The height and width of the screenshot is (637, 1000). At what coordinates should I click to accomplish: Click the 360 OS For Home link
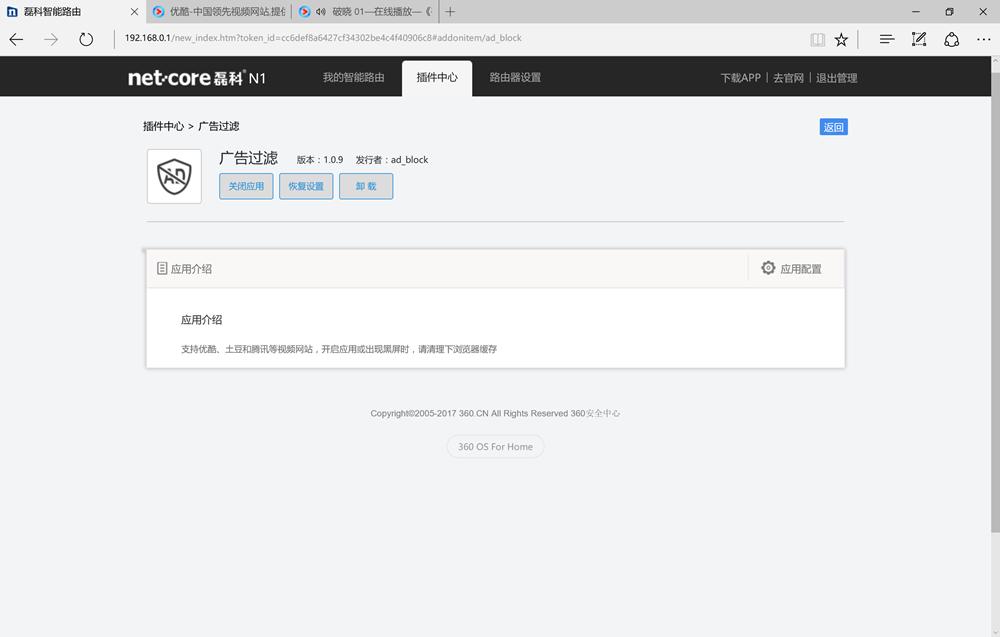click(495, 447)
